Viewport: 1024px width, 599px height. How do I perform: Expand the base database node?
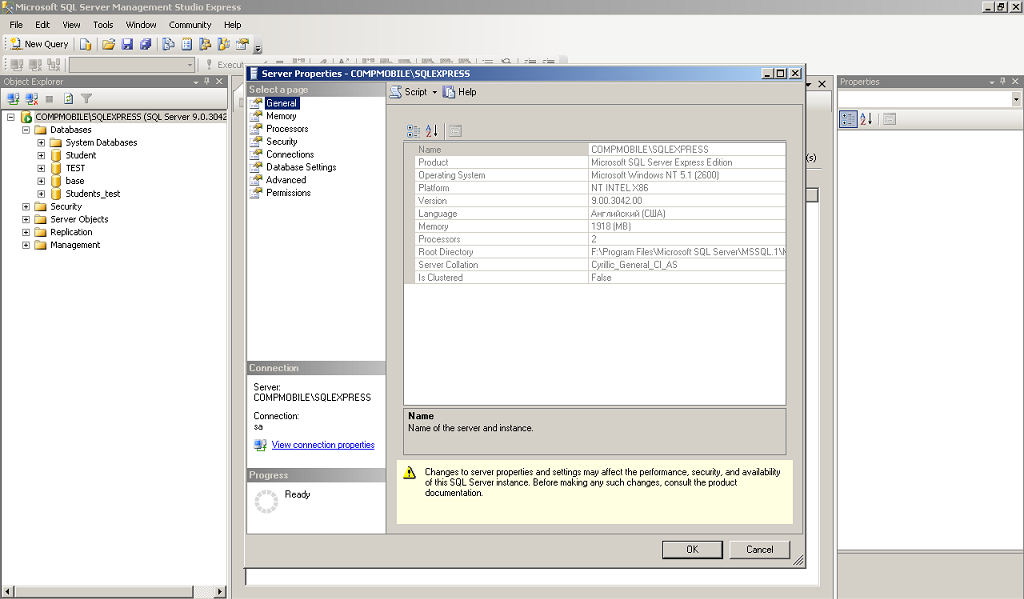point(41,181)
